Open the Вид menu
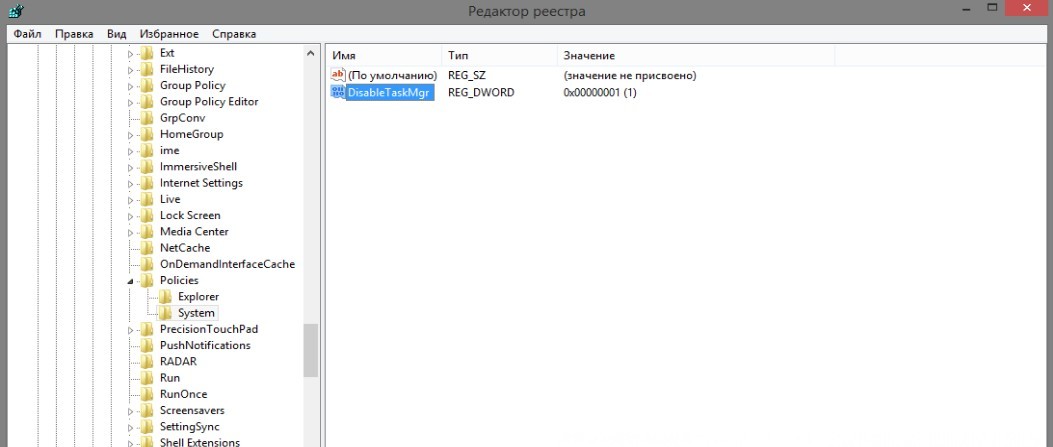Viewport: 1053px width, 447px height. coord(116,34)
